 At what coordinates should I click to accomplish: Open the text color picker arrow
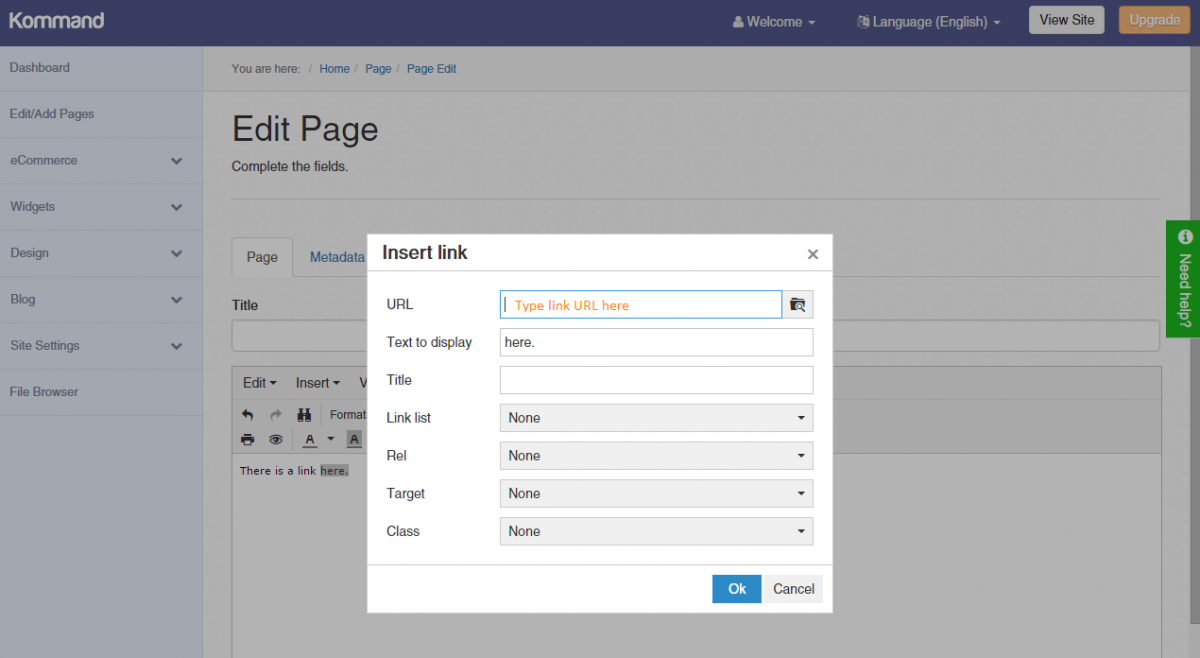click(x=331, y=439)
